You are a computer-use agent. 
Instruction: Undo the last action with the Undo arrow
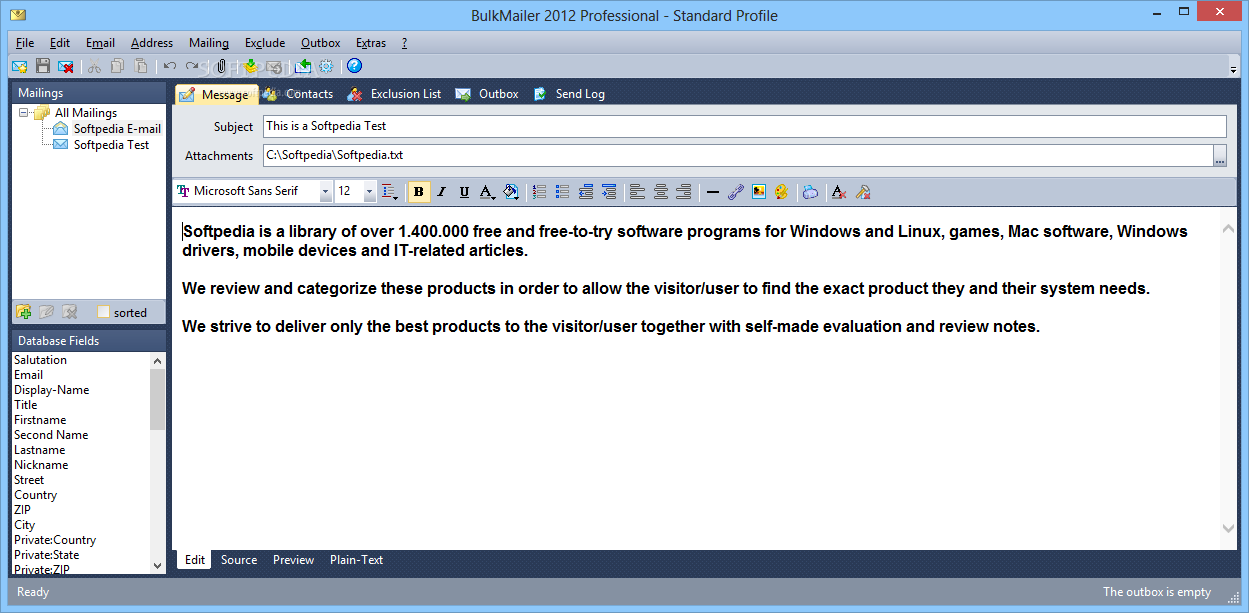coord(170,66)
